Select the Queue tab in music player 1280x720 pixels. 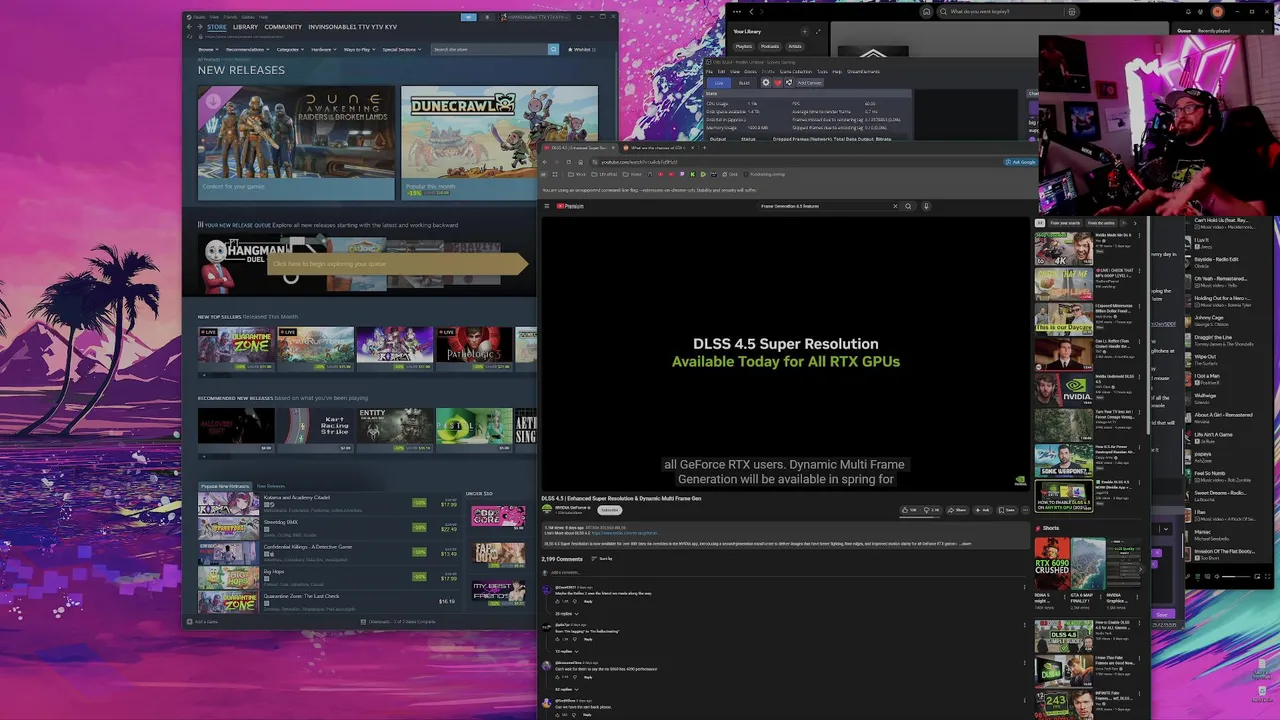point(1183,31)
